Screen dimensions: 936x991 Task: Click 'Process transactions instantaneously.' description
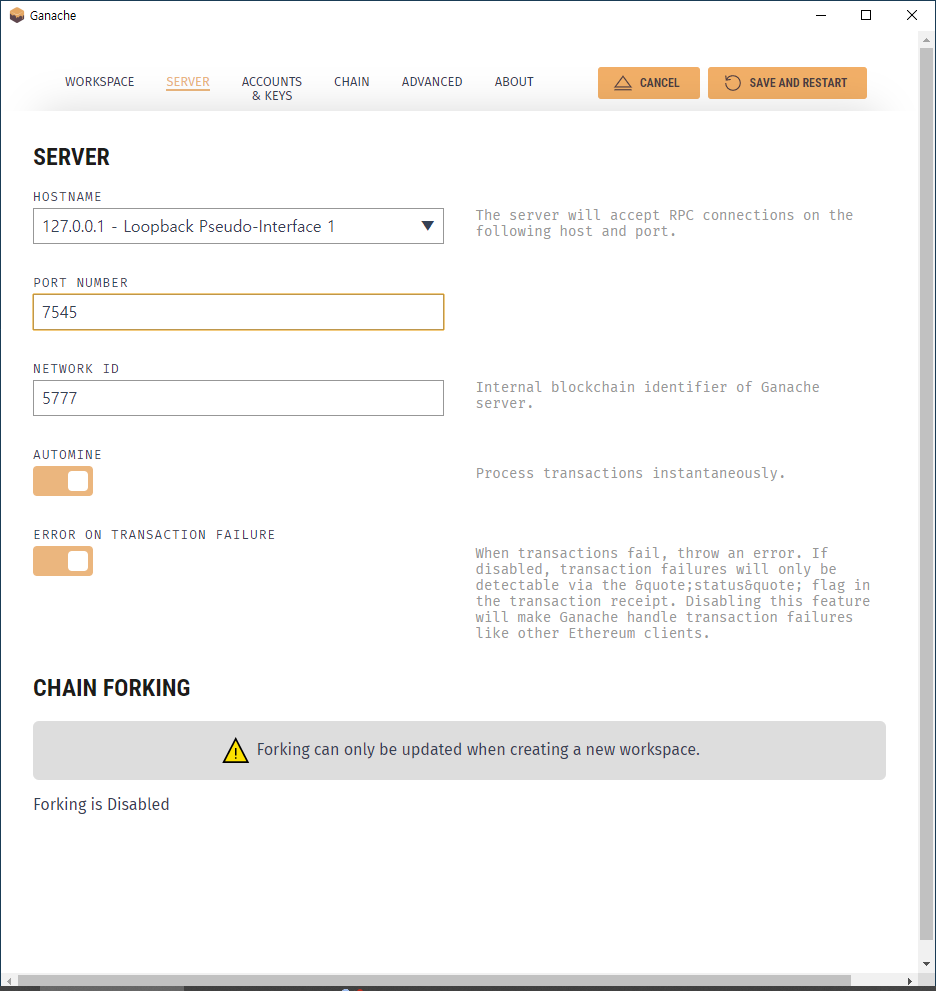[630, 473]
